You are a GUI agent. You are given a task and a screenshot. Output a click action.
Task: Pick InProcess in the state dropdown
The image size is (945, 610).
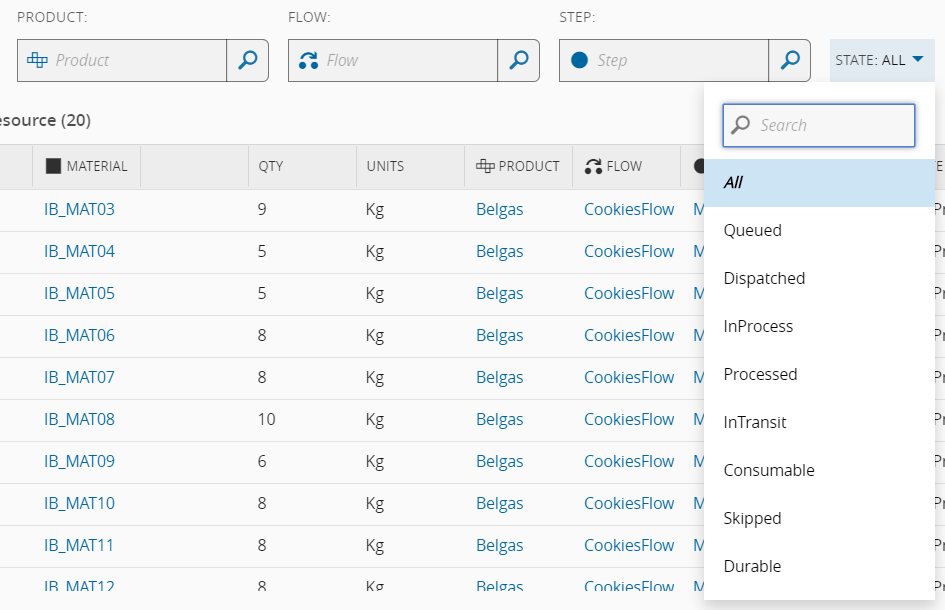(x=758, y=326)
